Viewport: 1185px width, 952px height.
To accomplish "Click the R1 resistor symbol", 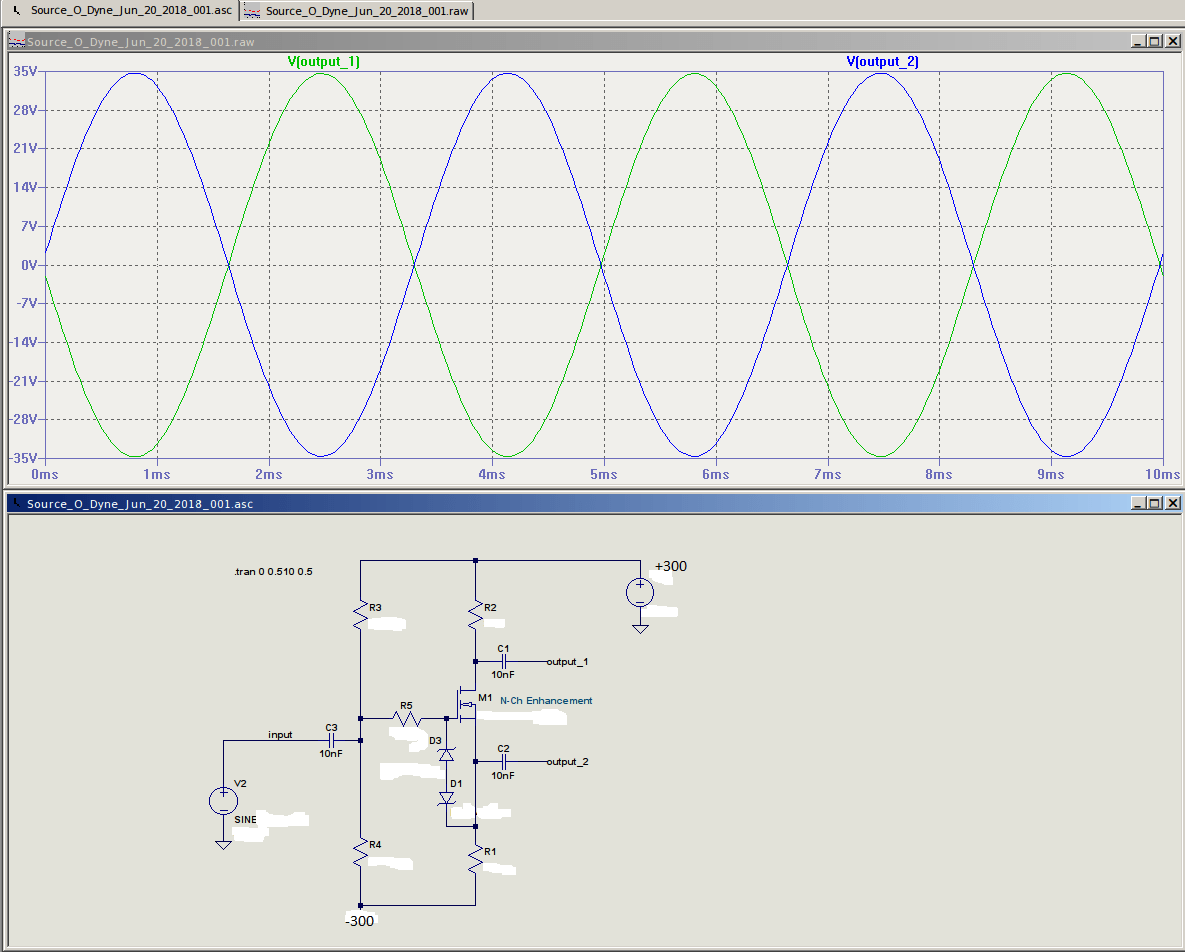I will point(475,860).
